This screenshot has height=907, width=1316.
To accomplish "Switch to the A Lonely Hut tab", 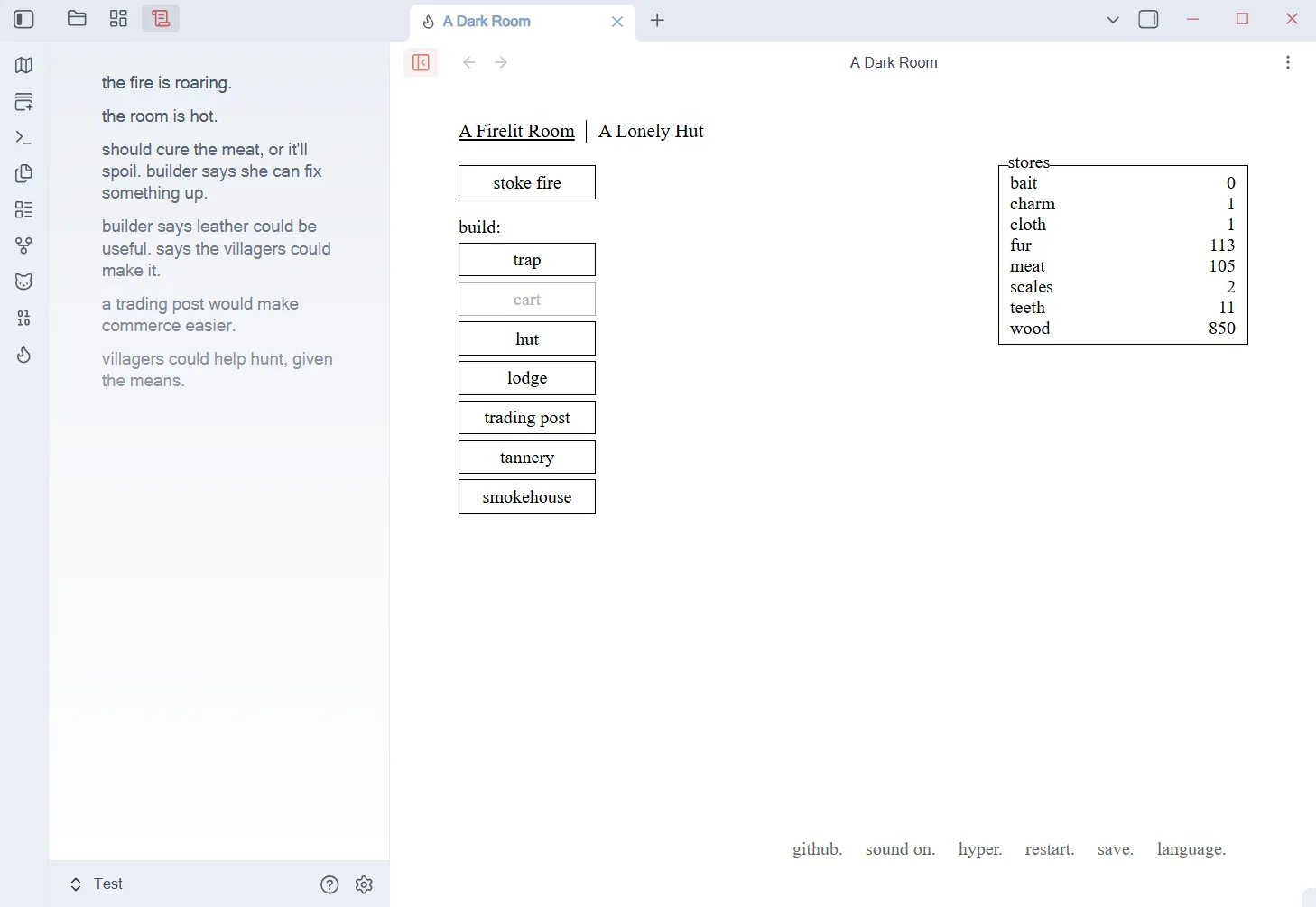I will (651, 131).
